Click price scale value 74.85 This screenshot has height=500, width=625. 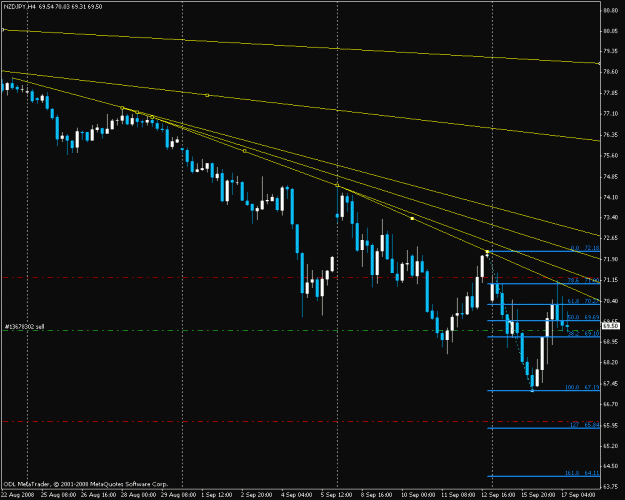[x=611, y=176]
